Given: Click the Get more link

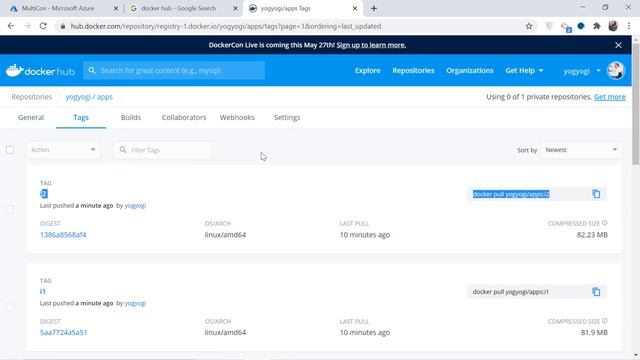Looking at the screenshot, I should click(x=609, y=97).
